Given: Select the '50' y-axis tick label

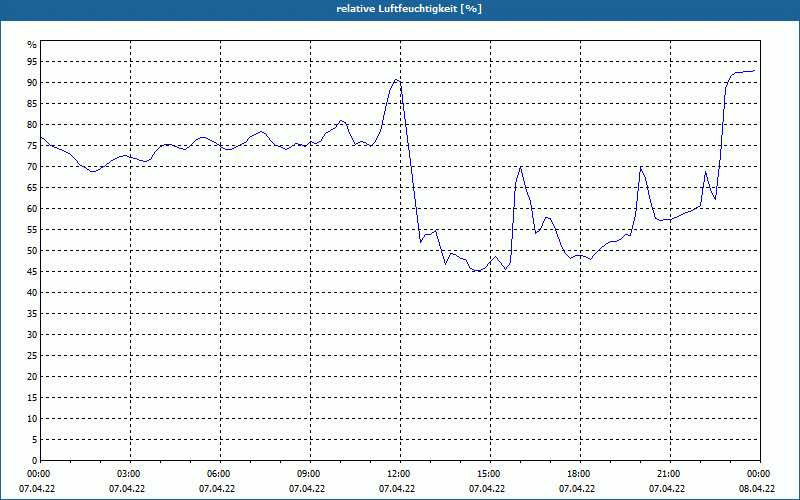Looking at the screenshot, I should [32, 251].
